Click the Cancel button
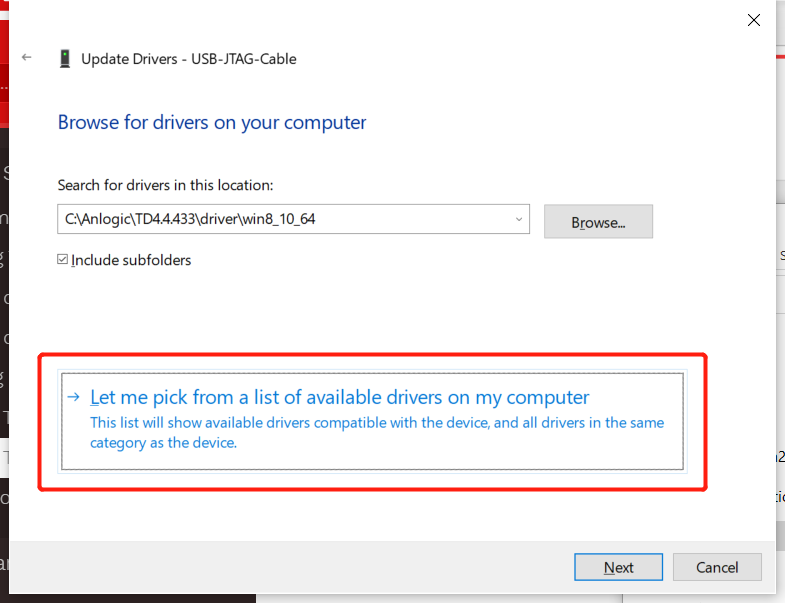The height and width of the screenshot is (603, 785). tap(717, 567)
